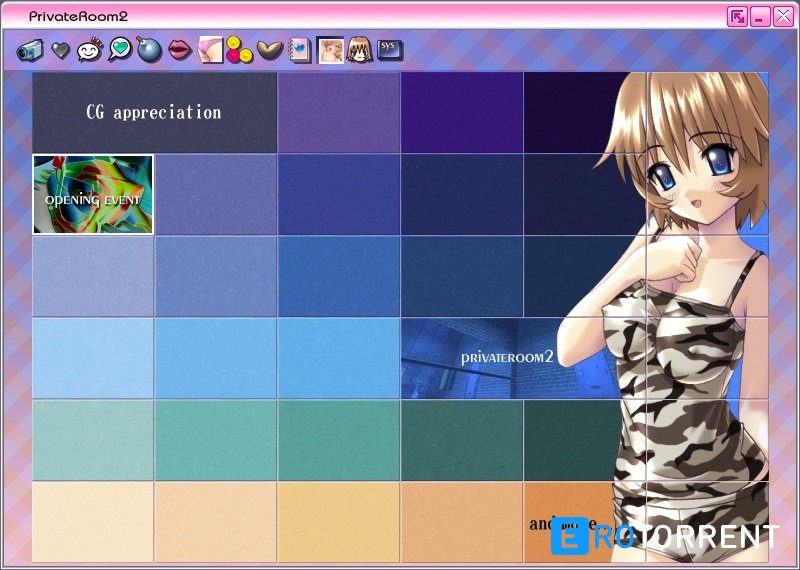Image resolution: width=800 pixels, height=570 pixels.
Task: Click the CG appreciation header tile
Action: 154,112
